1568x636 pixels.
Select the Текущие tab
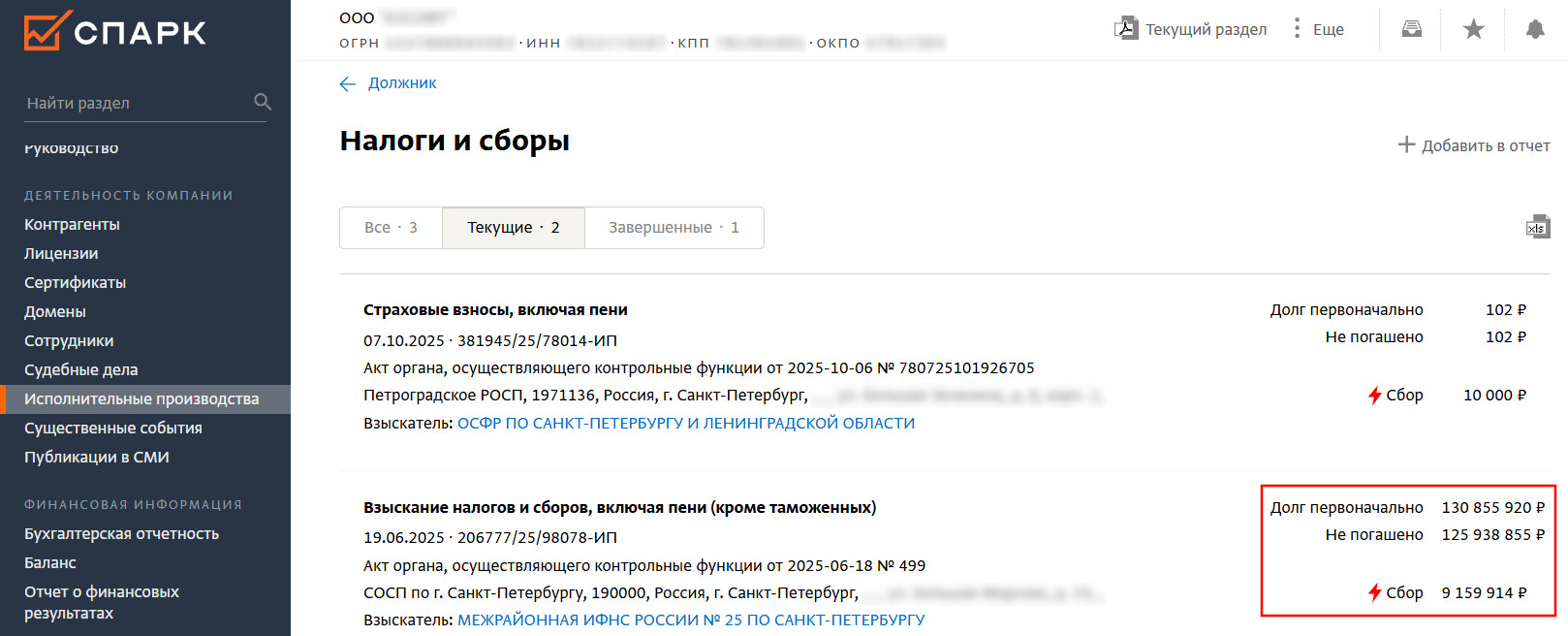coord(513,228)
